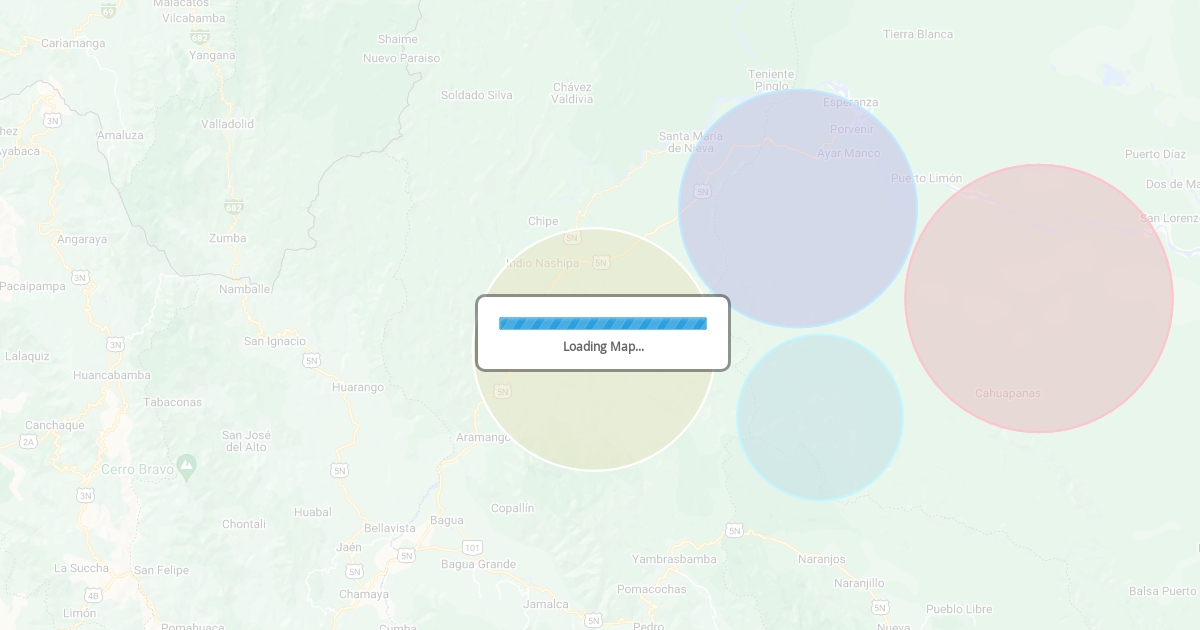Click the Santa María de Nieva label

point(691,142)
